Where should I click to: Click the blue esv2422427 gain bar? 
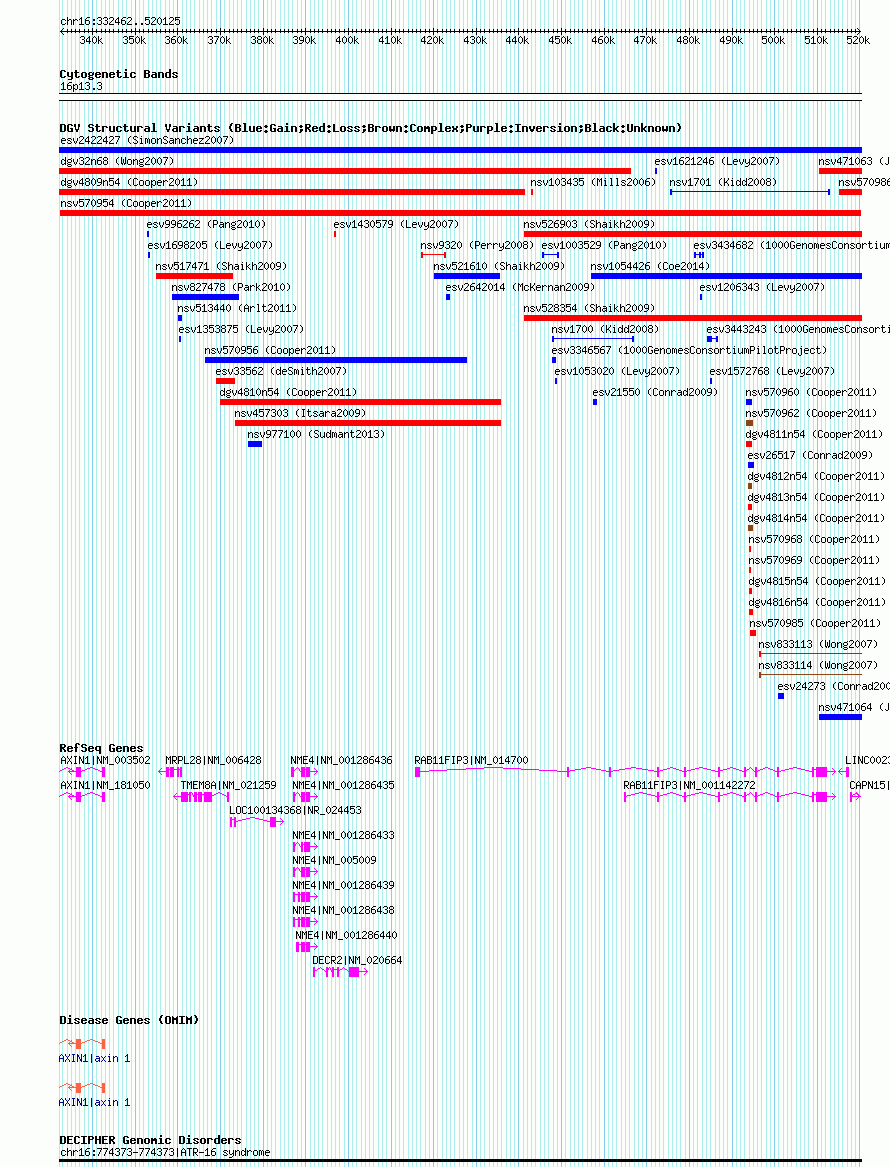[x=461, y=150]
